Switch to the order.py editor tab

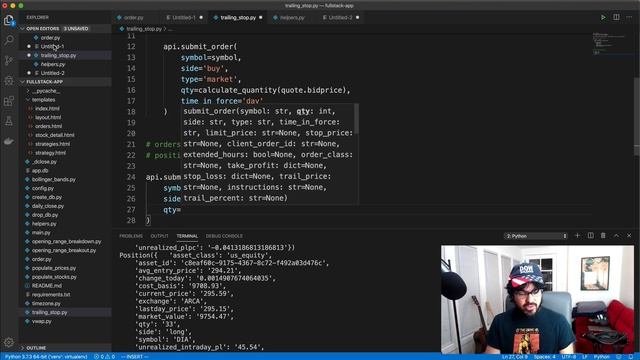(133, 18)
